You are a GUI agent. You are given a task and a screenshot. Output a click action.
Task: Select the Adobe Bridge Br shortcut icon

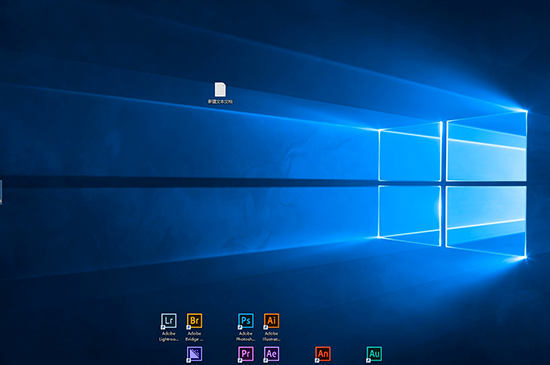click(194, 320)
